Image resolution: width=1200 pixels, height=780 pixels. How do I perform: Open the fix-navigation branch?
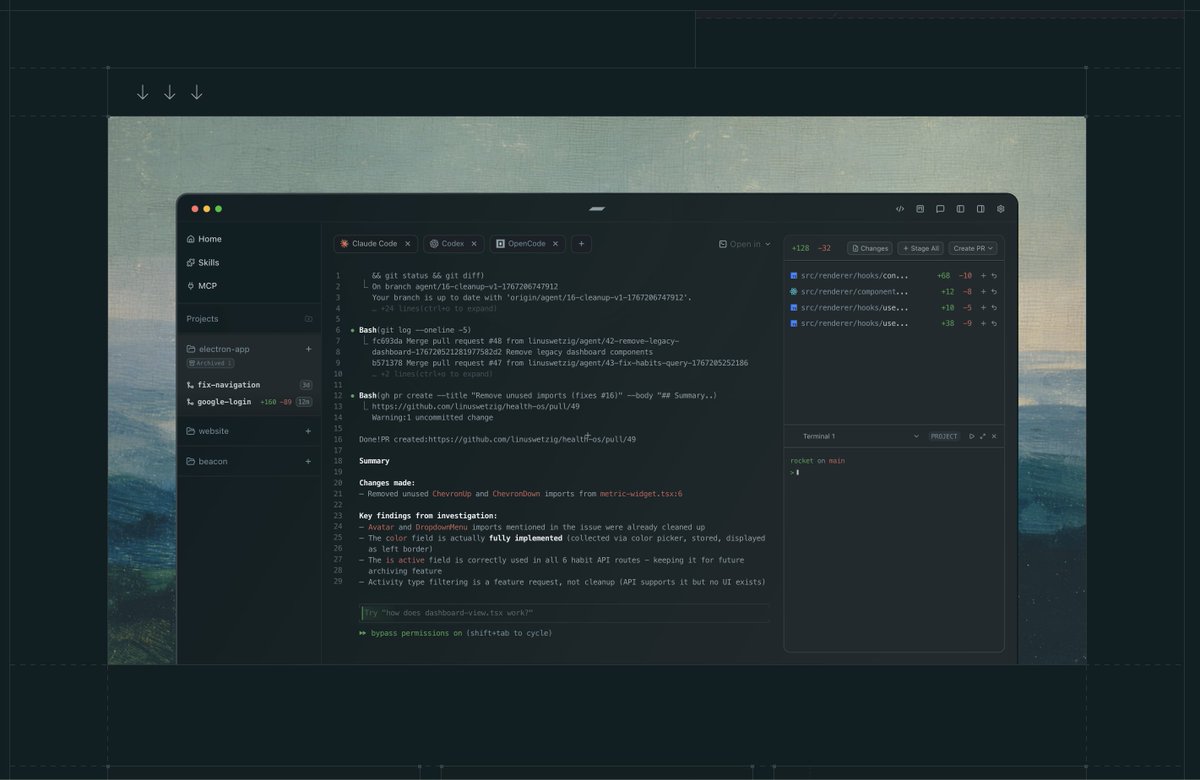223,385
